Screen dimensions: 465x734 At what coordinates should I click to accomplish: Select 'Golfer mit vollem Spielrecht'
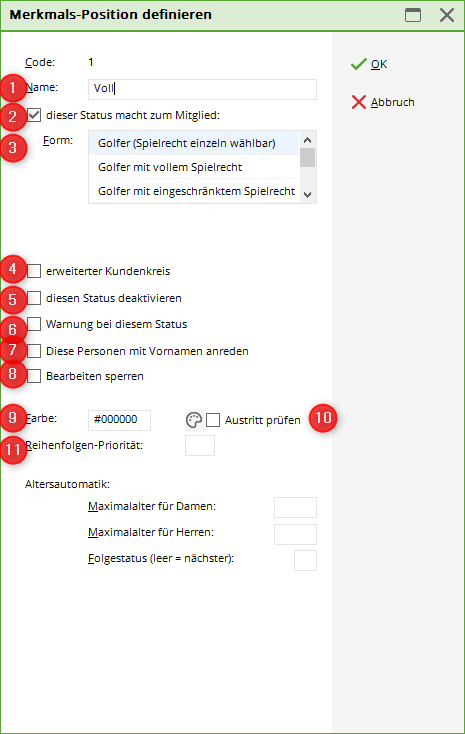pos(194,167)
